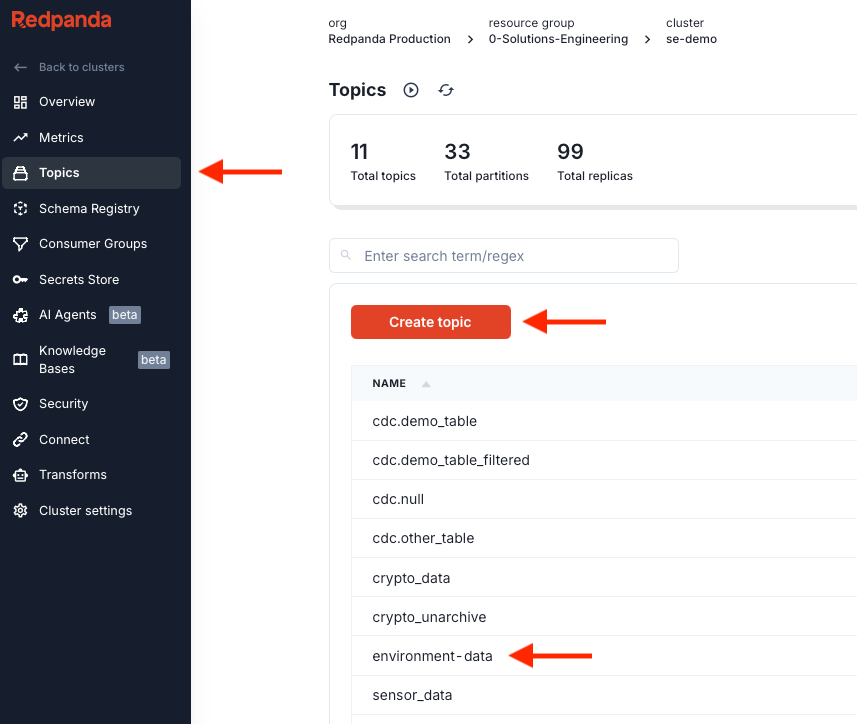Screen dimensions: 857x724
Task: Click the Knowledge Bases book icon
Action: [x=20, y=360]
